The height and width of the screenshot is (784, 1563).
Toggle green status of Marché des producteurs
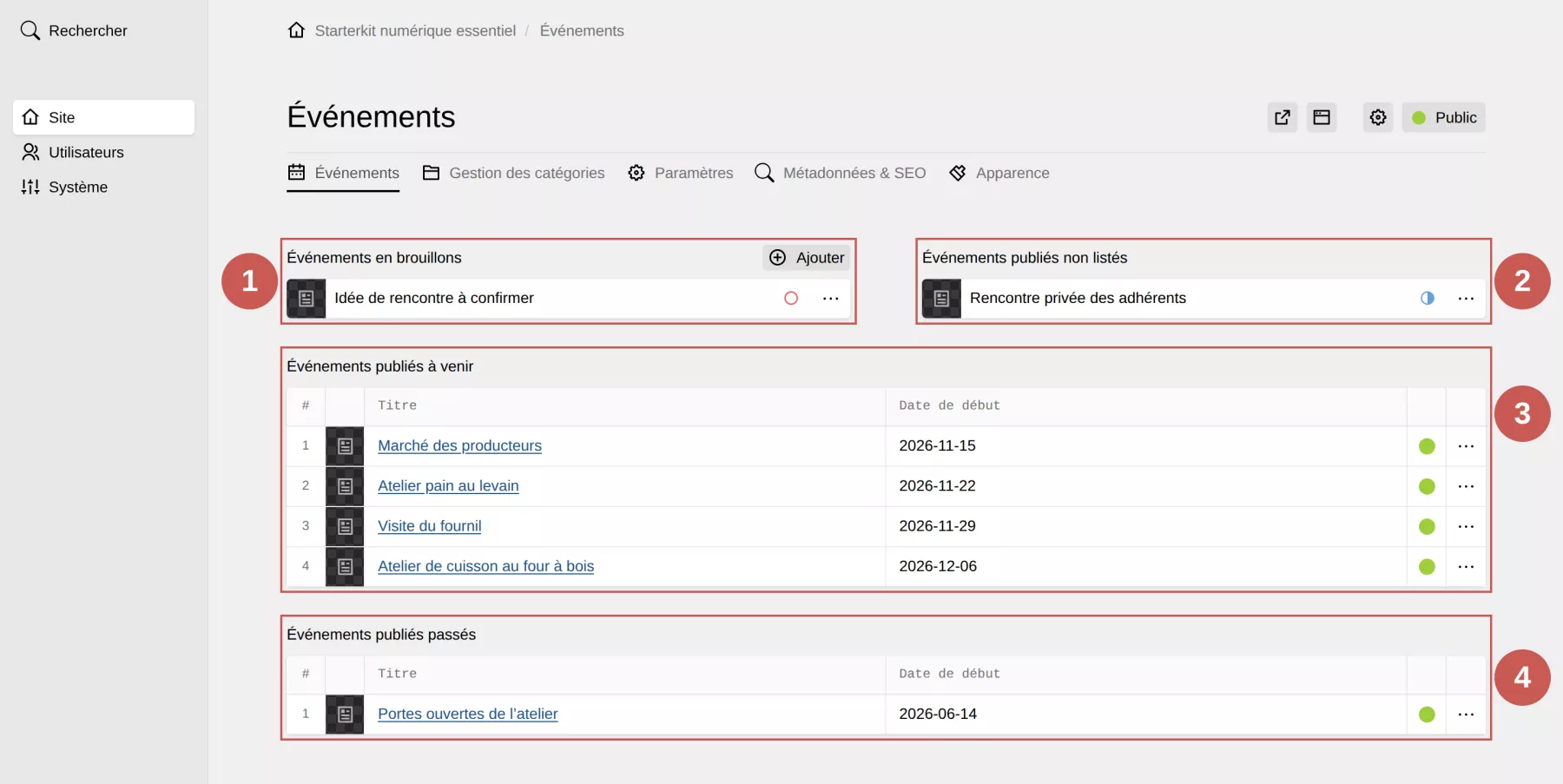coord(1427,446)
